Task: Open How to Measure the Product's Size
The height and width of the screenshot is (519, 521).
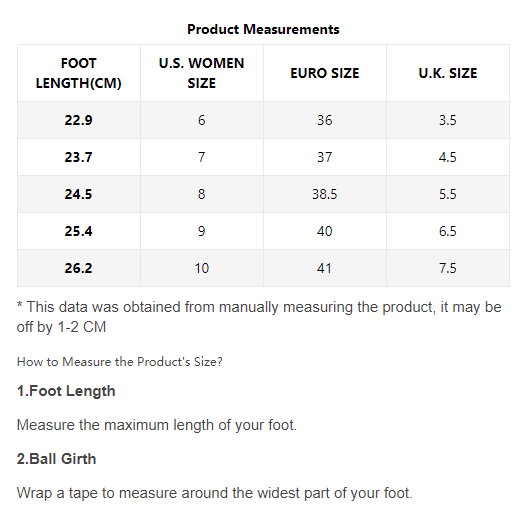Action: pyautogui.click(x=120, y=362)
